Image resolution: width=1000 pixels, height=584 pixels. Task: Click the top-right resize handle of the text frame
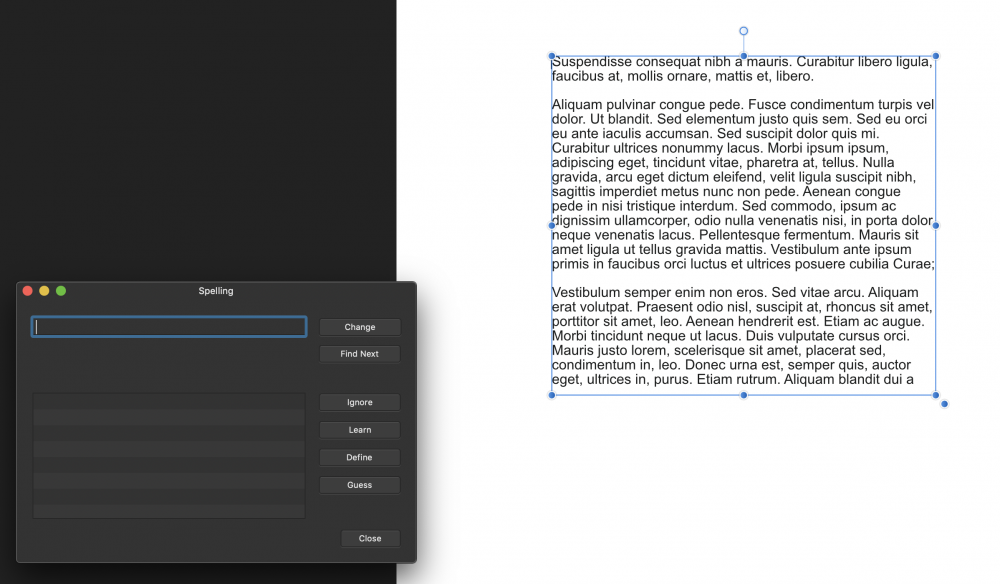(x=935, y=56)
